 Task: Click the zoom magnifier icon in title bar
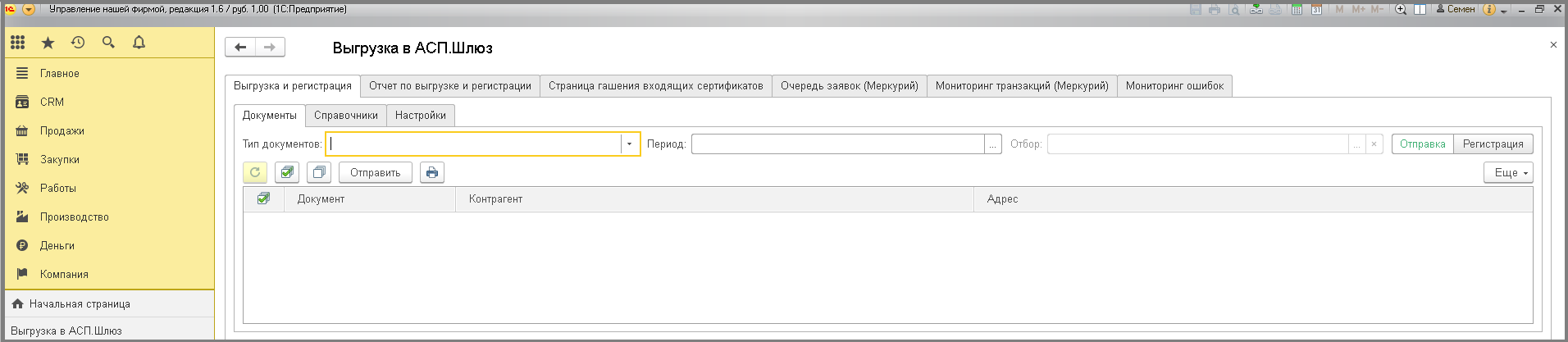coord(1401,10)
